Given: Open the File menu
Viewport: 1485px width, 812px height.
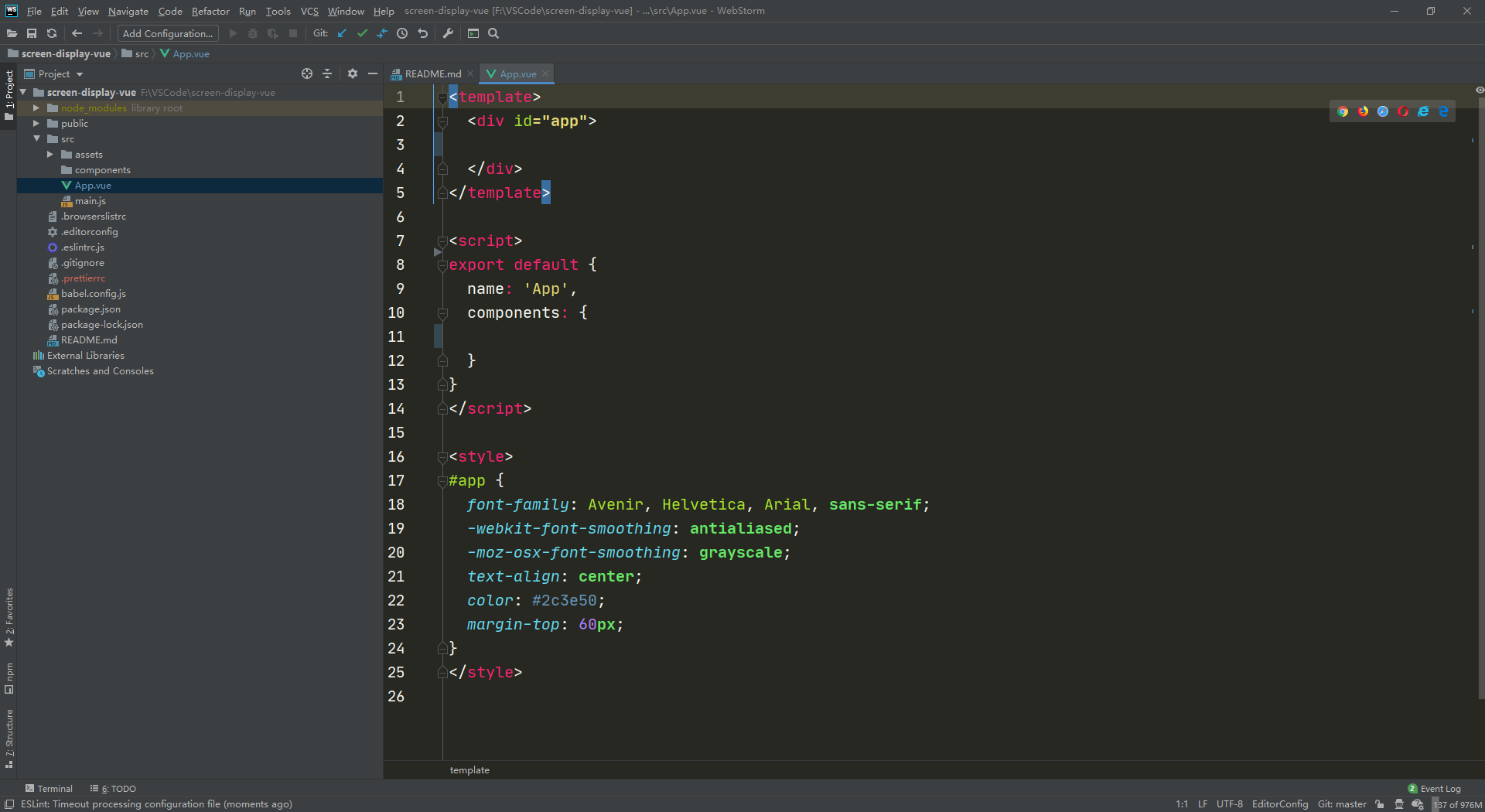Looking at the screenshot, I should point(34,11).
